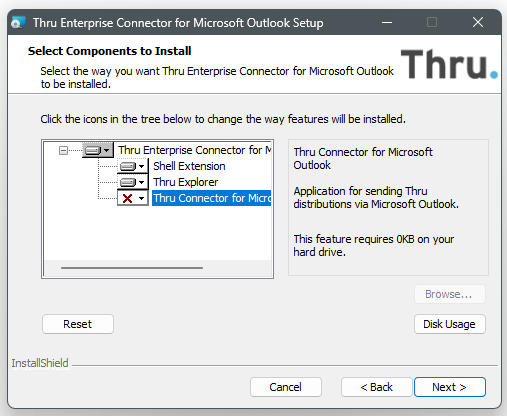Click the disabled Browse... button

(x=449, y=294)
